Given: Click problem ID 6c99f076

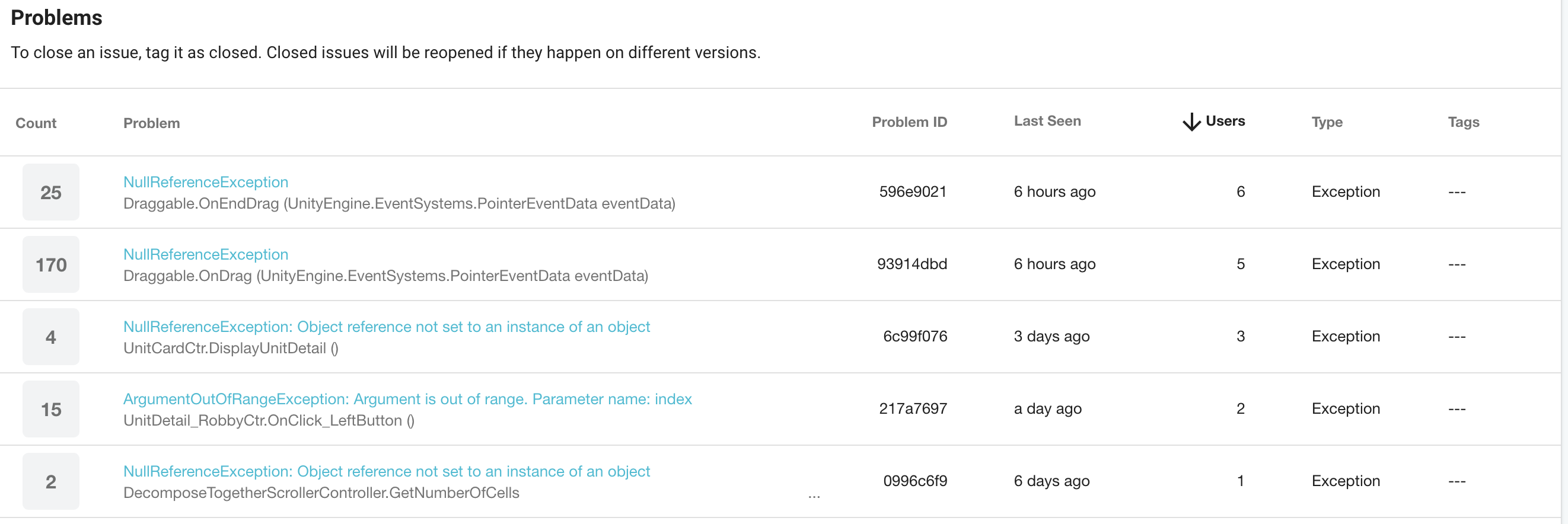Looking at the screenshot, I should pos(914,337).
